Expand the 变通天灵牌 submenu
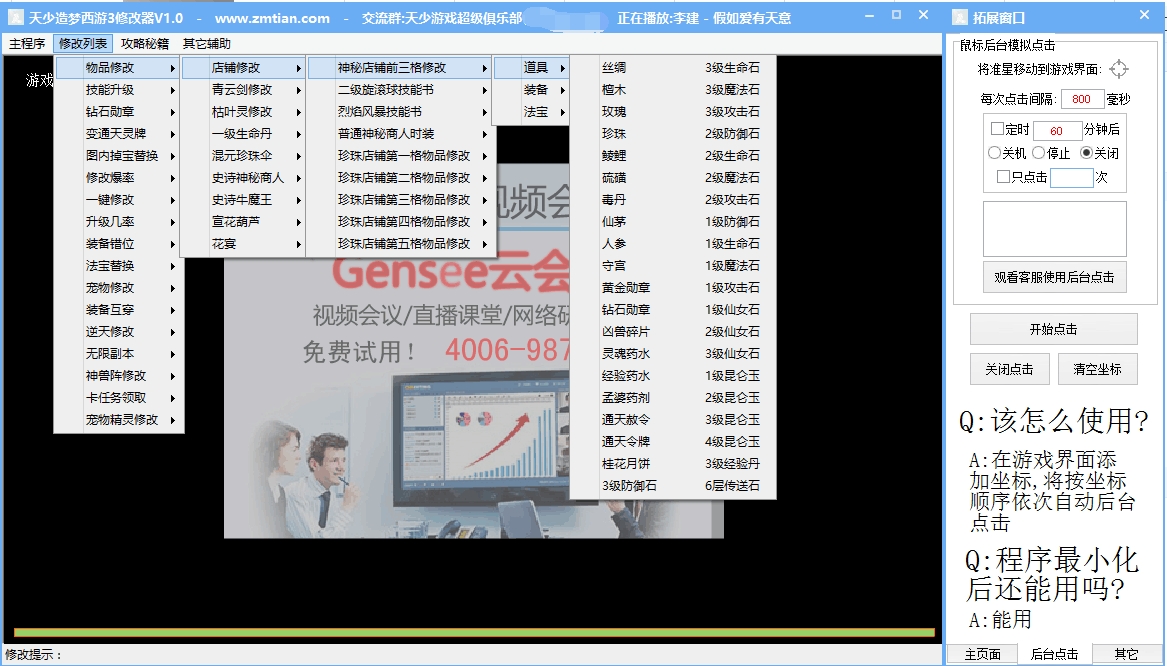The image size is (1167, 666). point(119,133)
